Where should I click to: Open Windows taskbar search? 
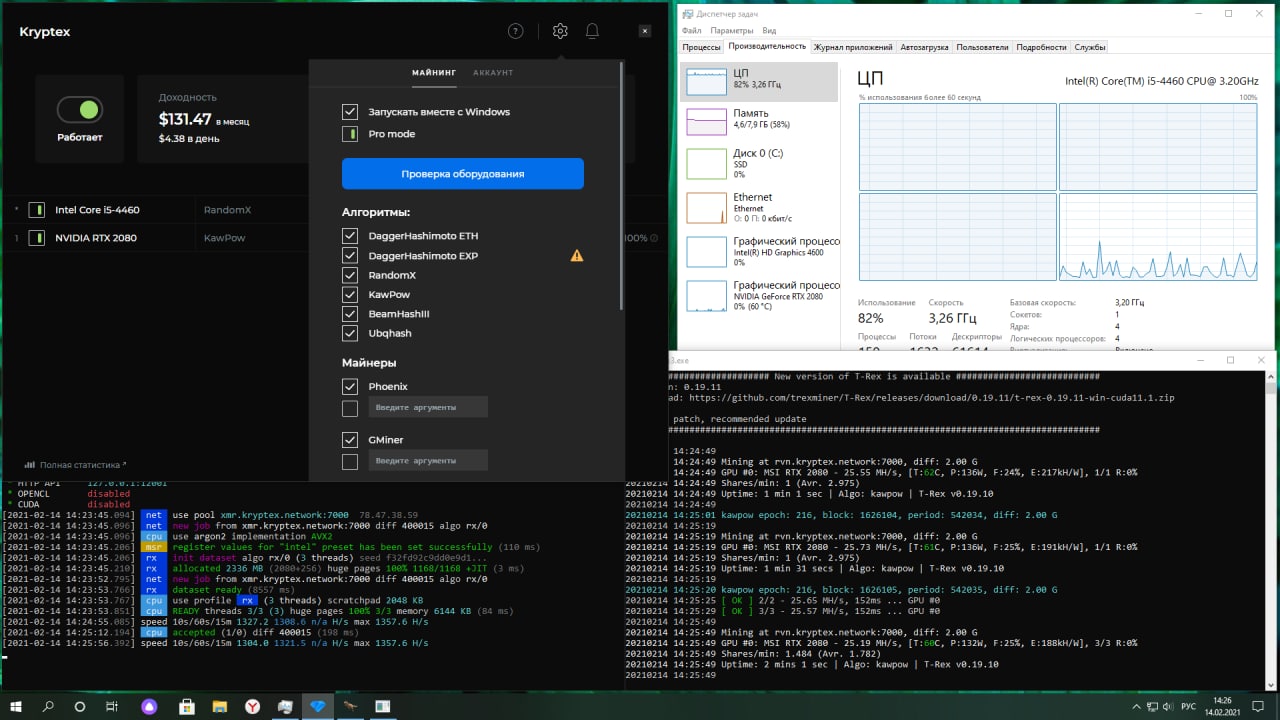(48, 706)
